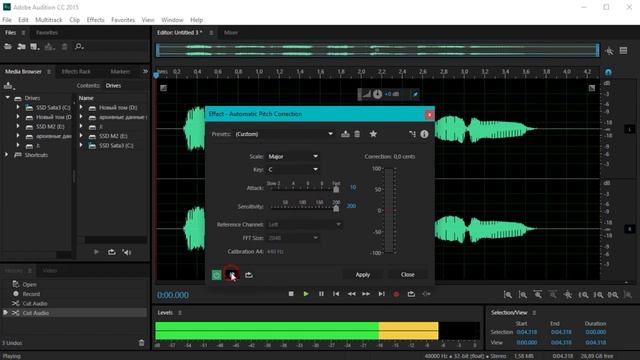Click the Close button in effect dialog
The width and height of the screenshot is (640, 360).
coord(407,275)
